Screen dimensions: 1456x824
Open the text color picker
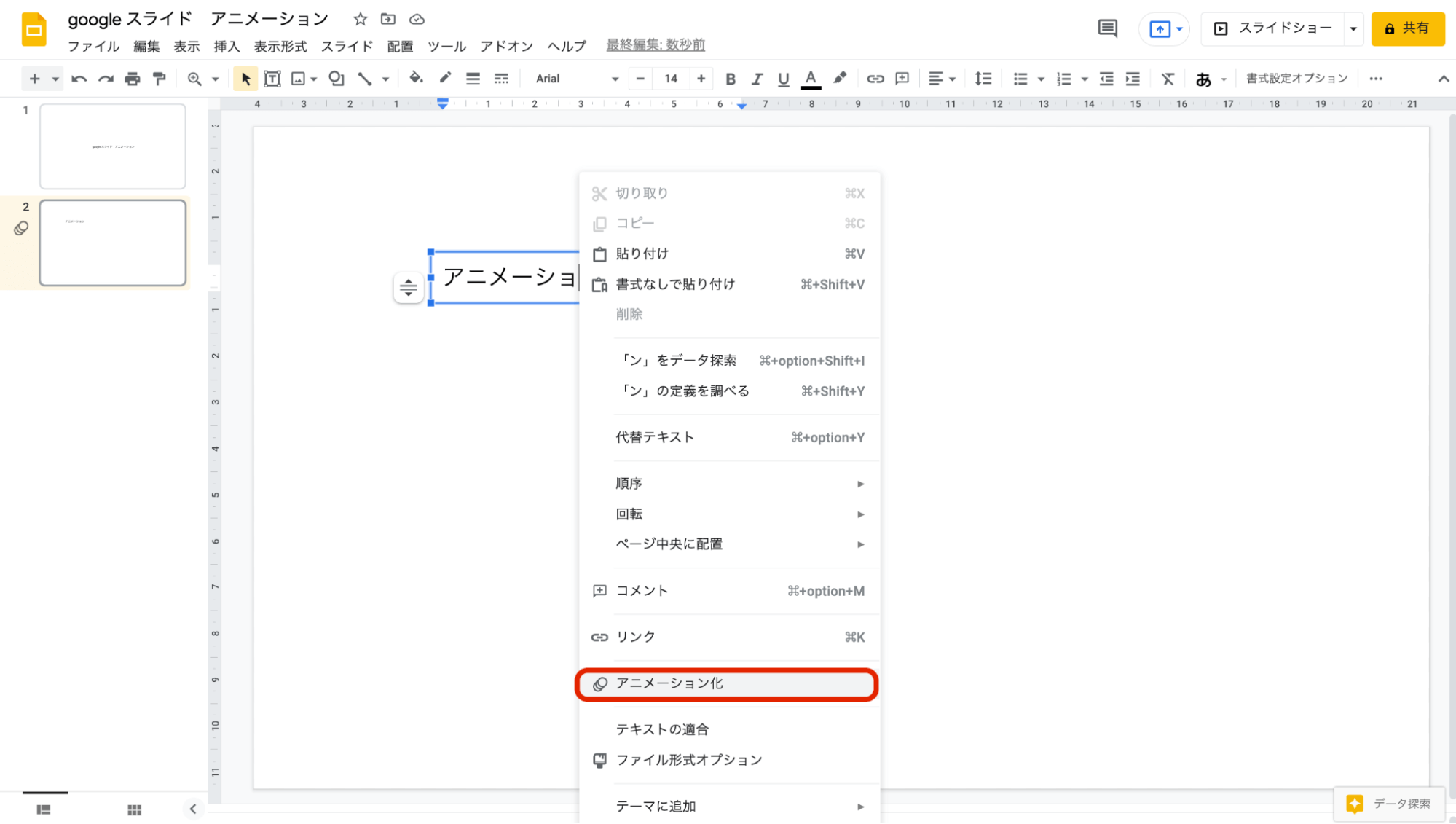tap(811, 79)
